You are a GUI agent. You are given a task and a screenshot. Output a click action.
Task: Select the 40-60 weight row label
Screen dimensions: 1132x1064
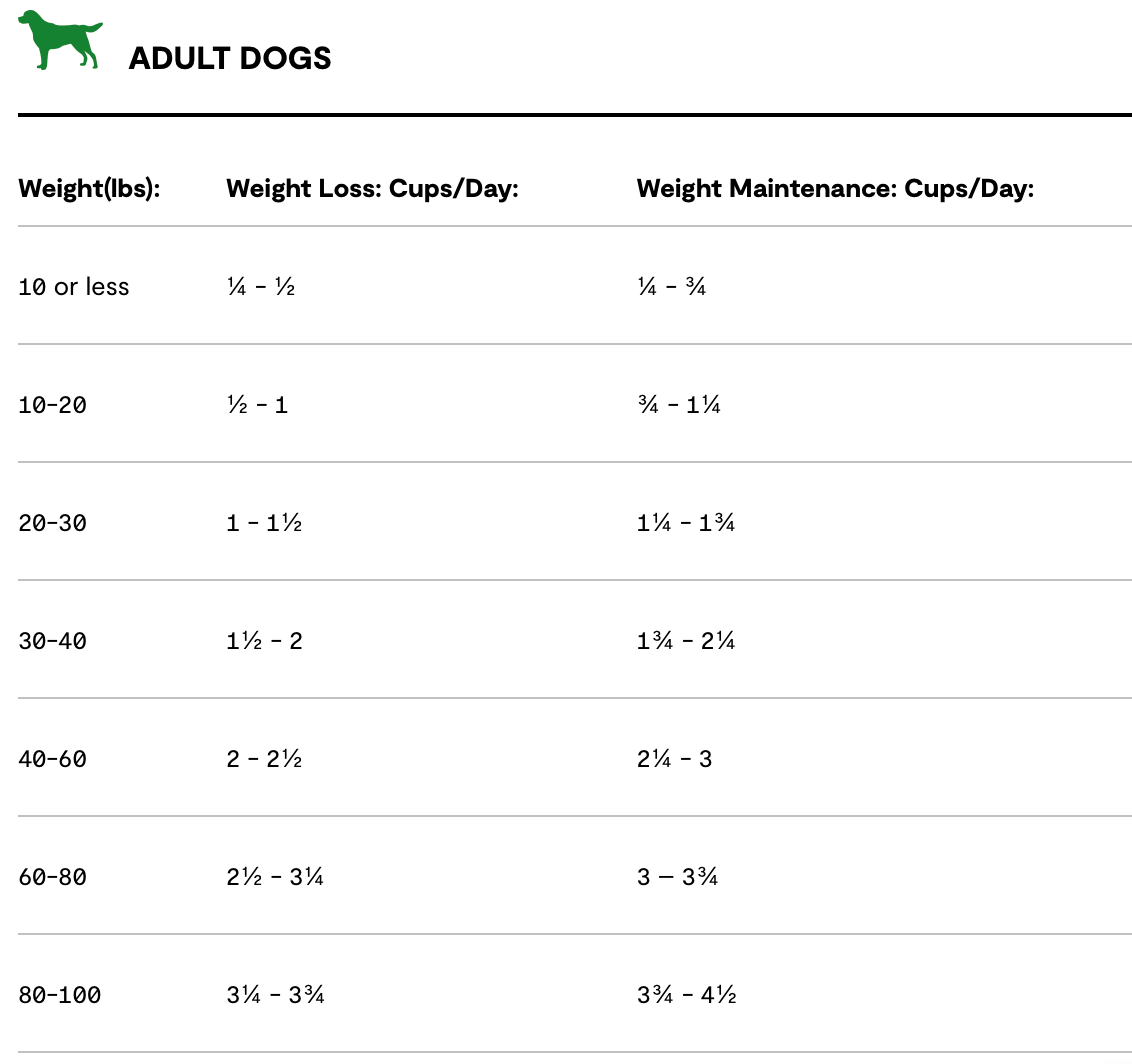(x=53, y=759)
